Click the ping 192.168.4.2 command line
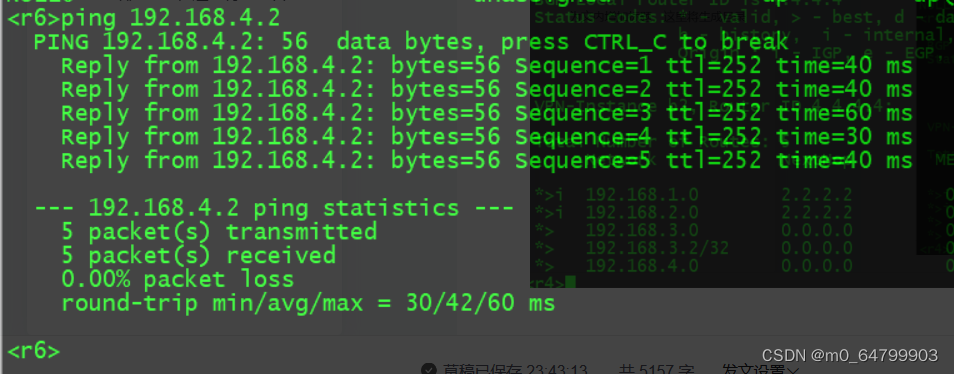Screen dimensions: 954x374 [x=144, y=19]
